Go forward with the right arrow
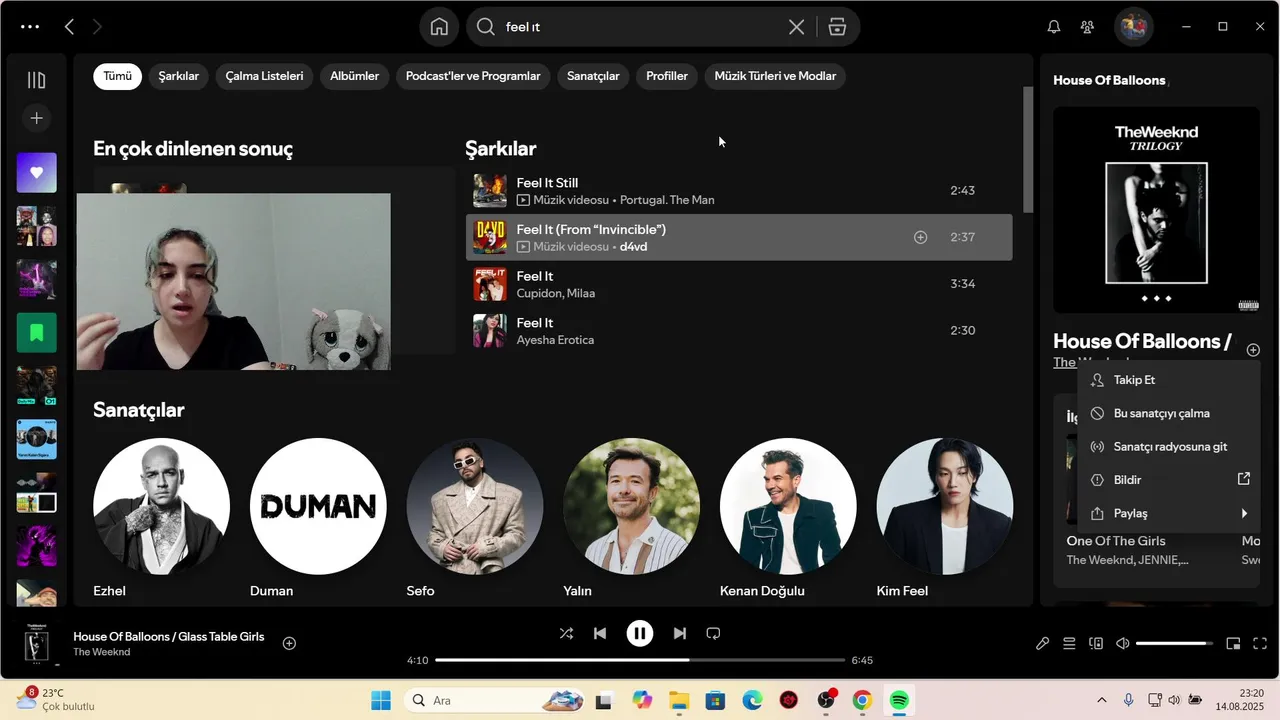Screen dimensions: 1280x720 tap(97, 27)
